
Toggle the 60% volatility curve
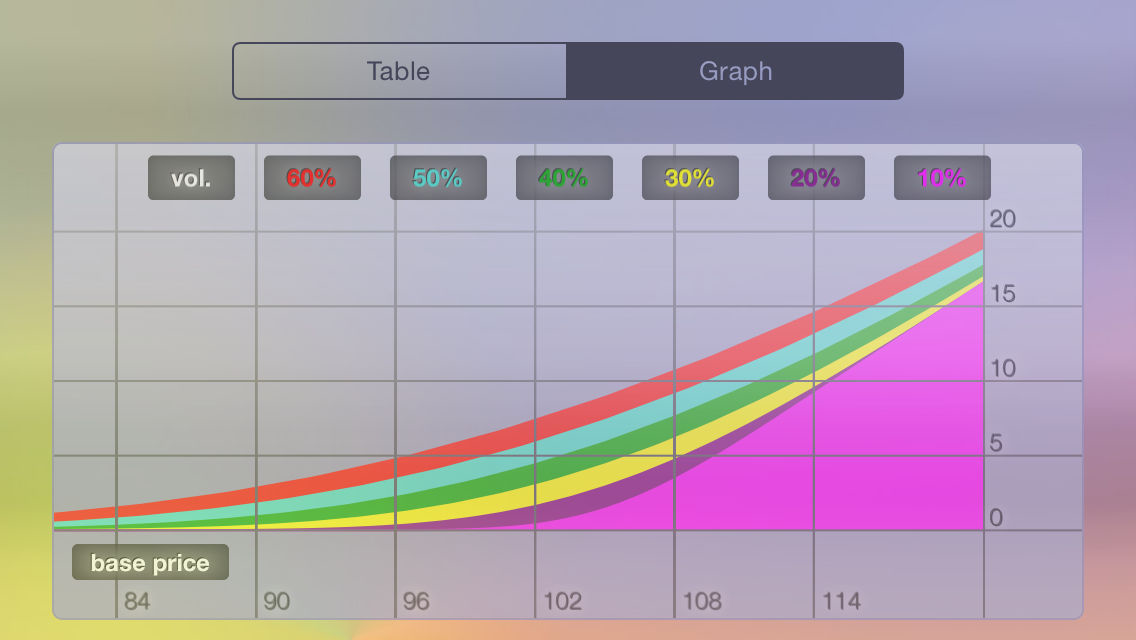pos(311,177)
